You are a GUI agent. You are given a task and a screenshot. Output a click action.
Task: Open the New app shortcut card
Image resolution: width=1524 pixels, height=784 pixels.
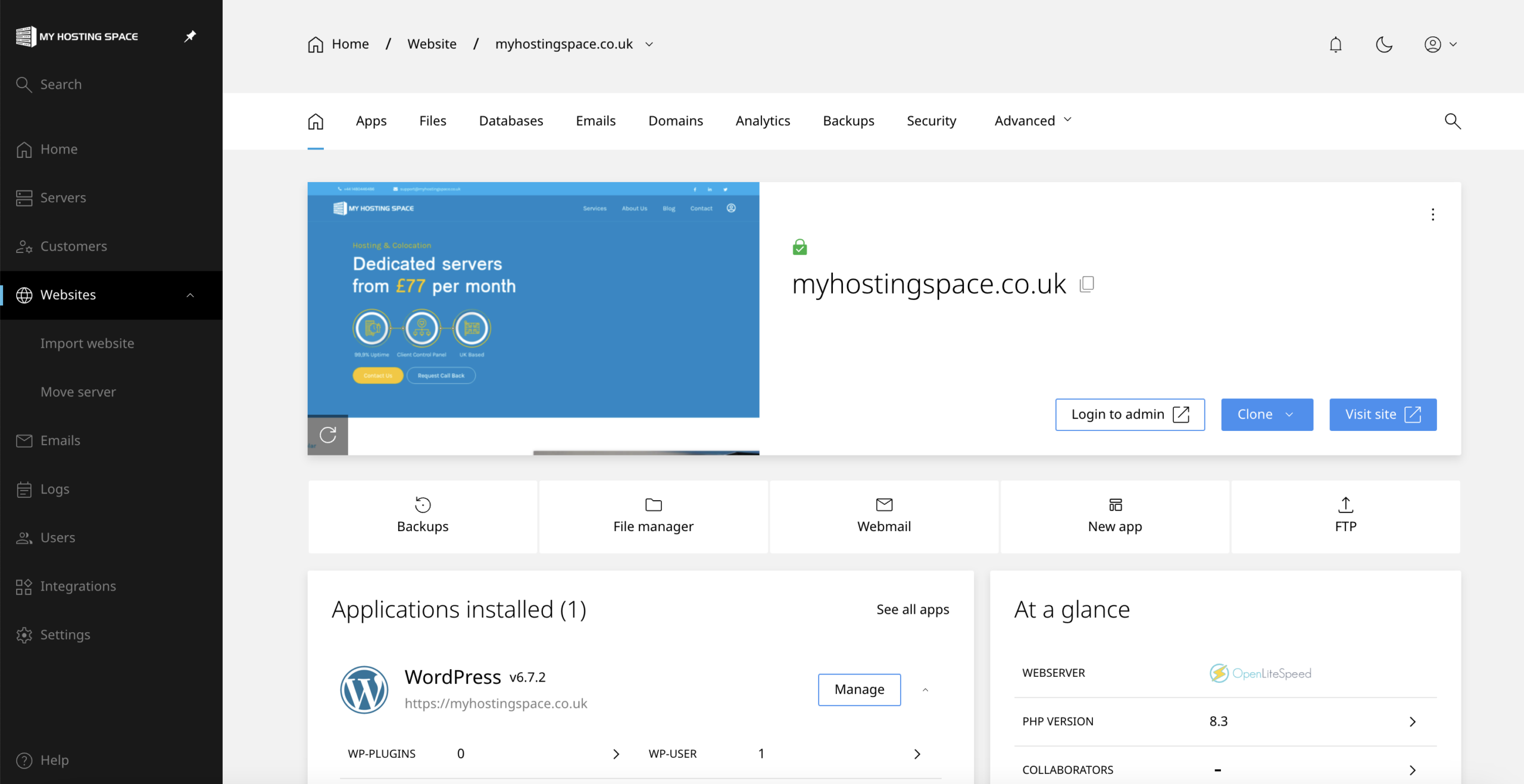(x=1115, y=517)
